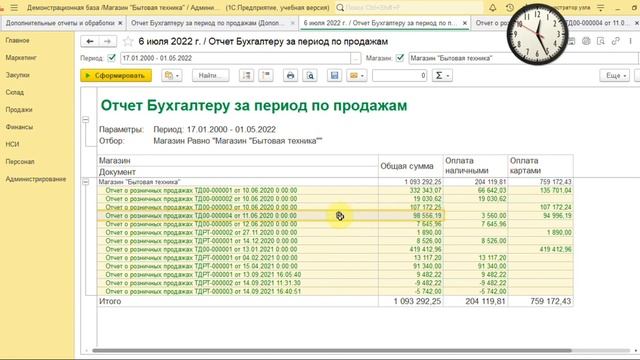Go forward with the right arrow
Viewport: 640px width, 360px height.
pos(107,41)
